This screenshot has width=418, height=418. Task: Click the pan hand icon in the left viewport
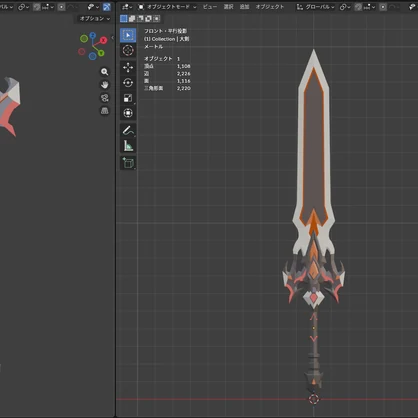point(105,85)
